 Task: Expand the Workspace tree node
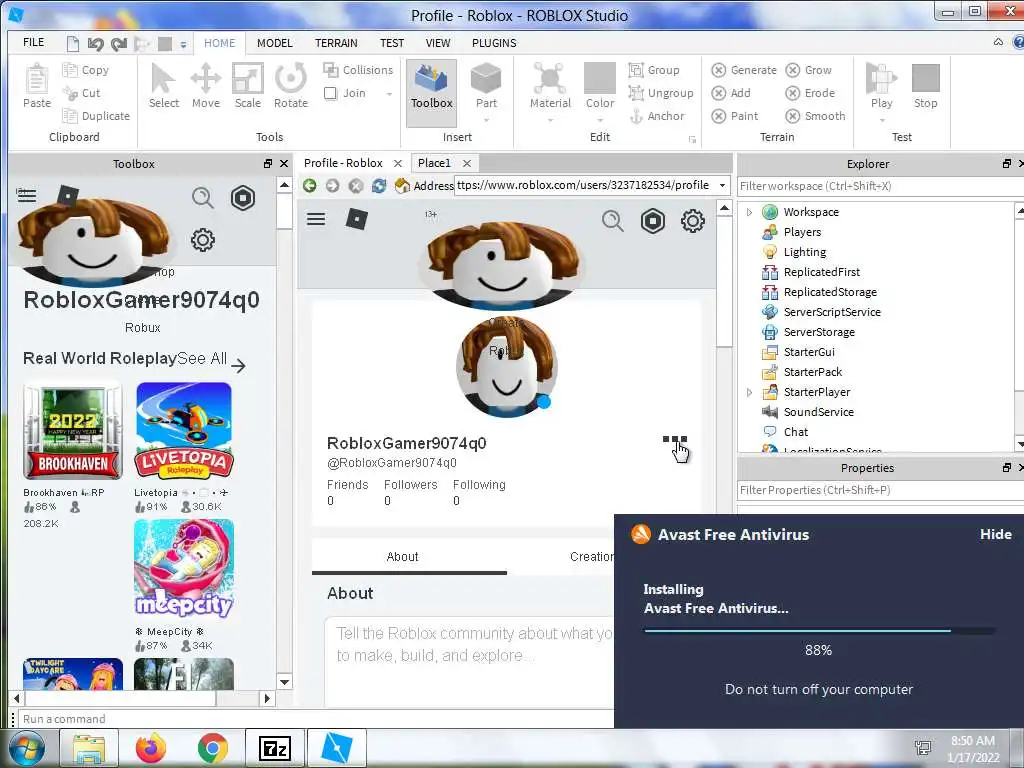(x=749, y=212)
